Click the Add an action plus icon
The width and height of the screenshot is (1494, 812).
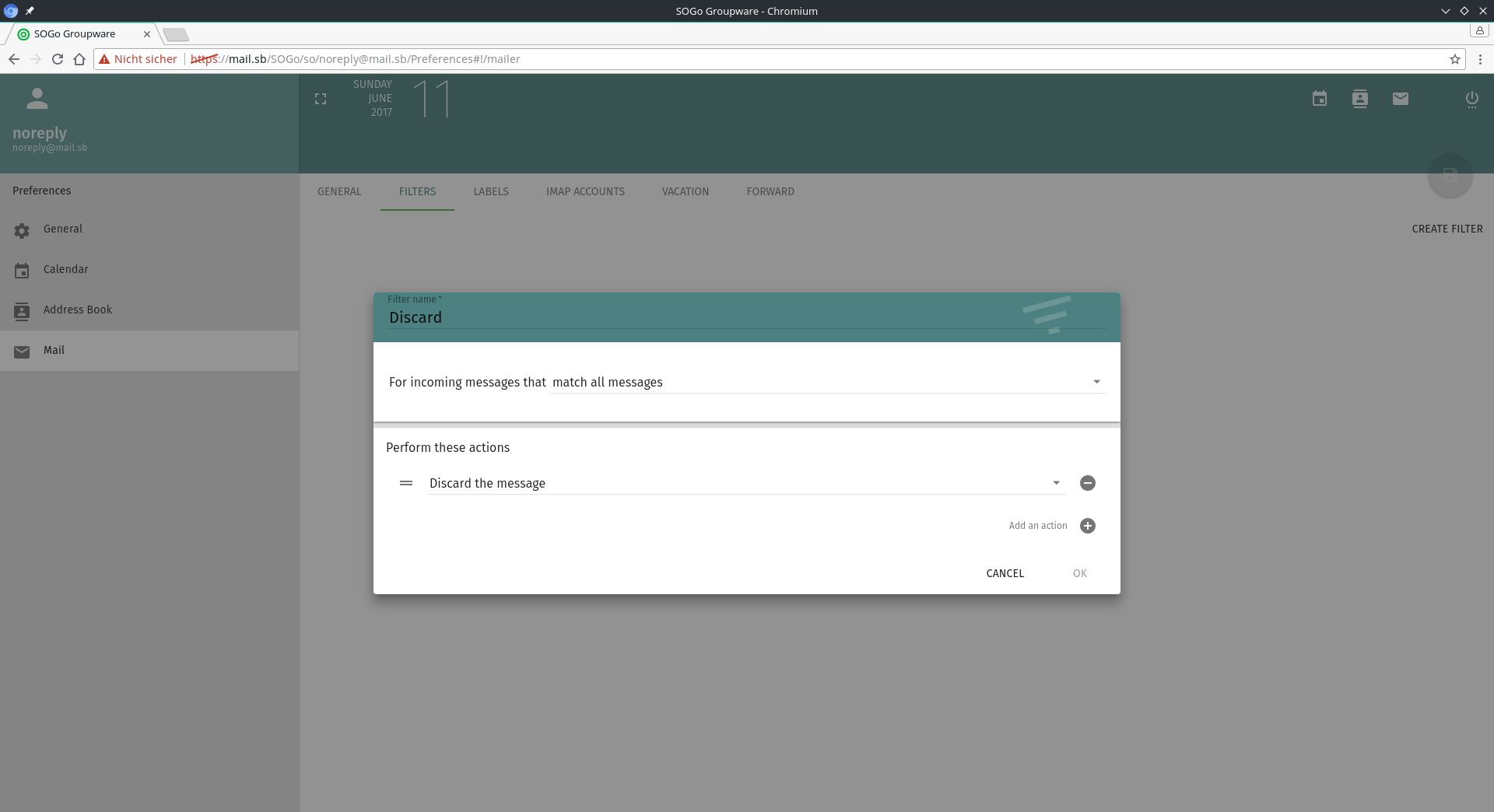coord(1088,526)
